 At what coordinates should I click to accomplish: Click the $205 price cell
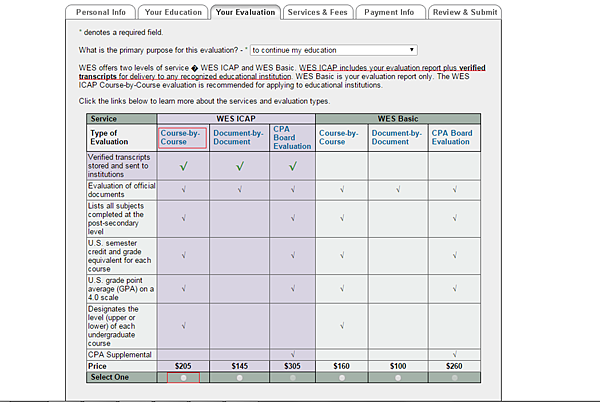[183, 366]
